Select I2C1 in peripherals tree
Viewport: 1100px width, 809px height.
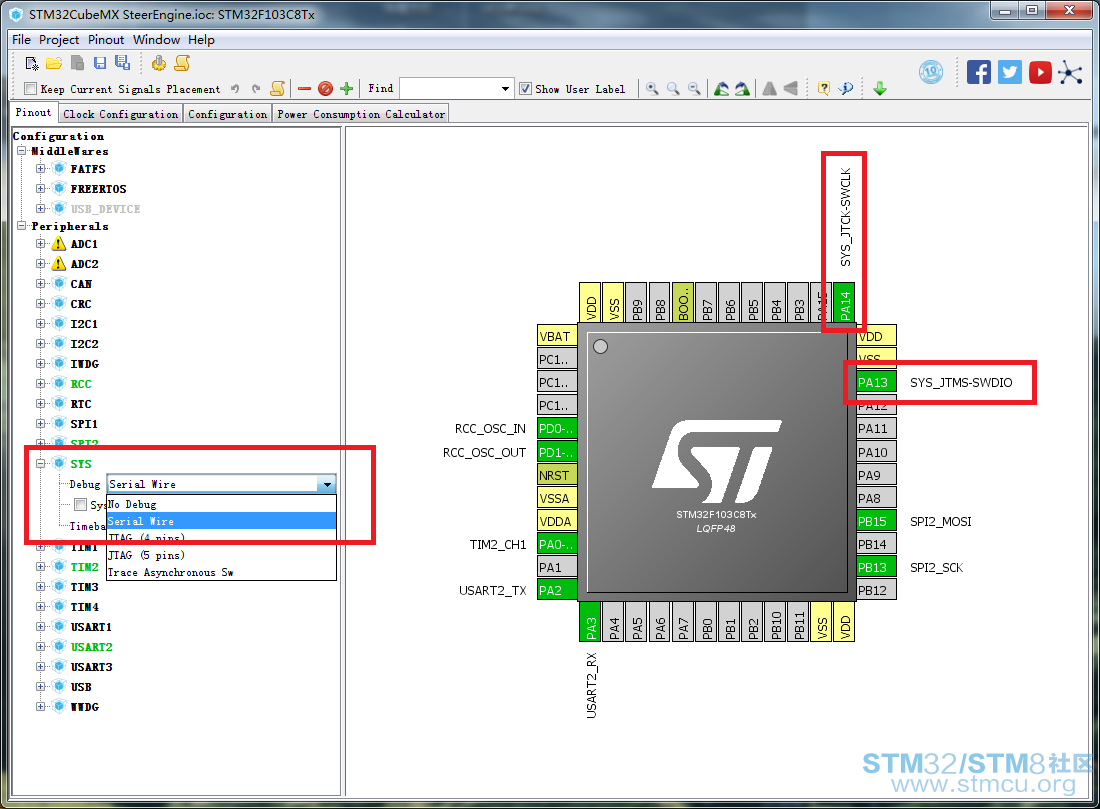[x=84, y=323]
